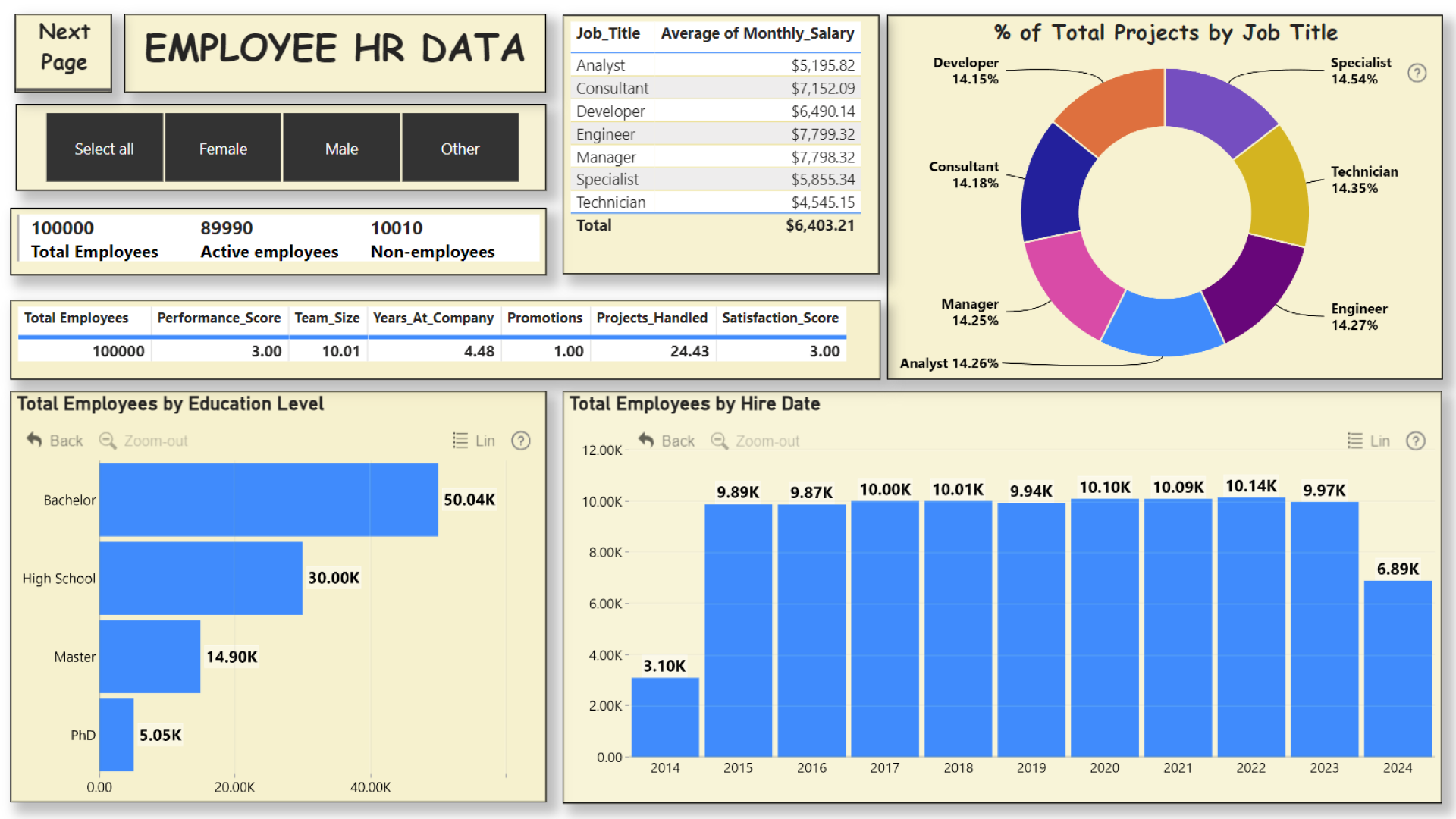Toggle Lin scale in Hire Date chart
Viewport: 1456px width, 819px height.
1369,441
